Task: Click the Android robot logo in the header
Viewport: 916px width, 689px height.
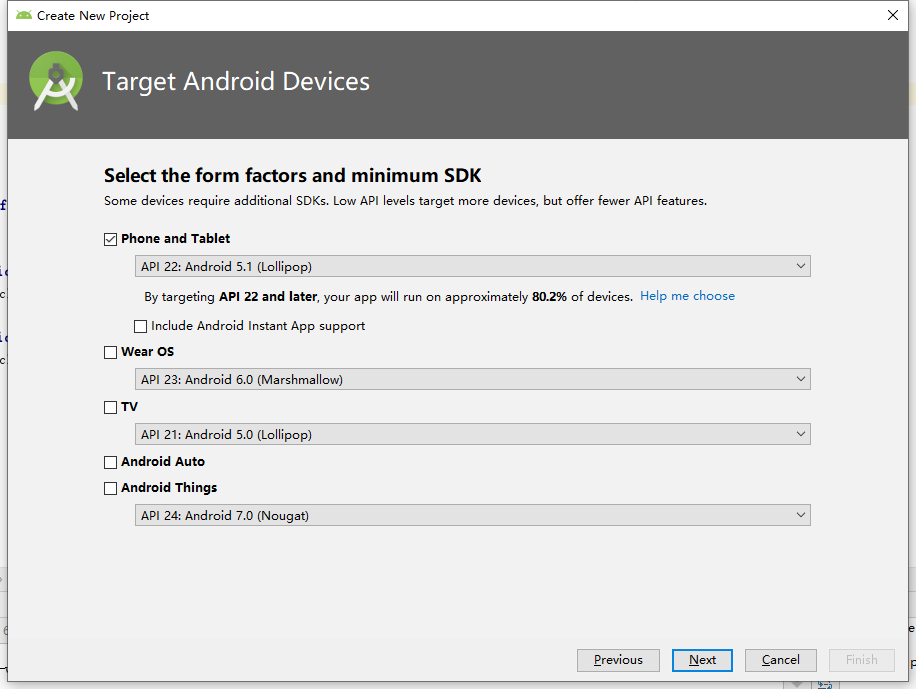Action: point(55,80)
